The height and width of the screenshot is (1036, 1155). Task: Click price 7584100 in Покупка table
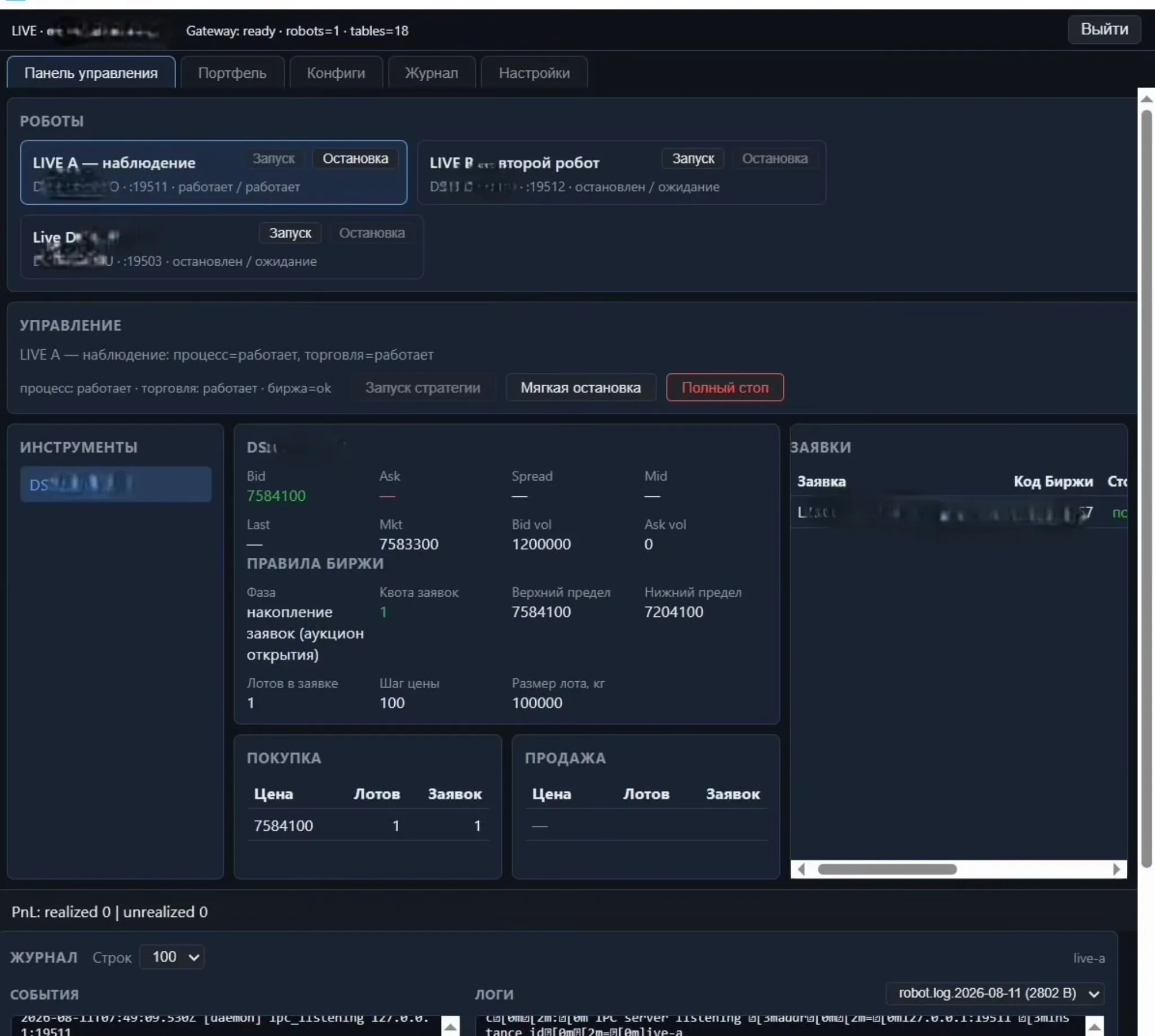coord(284,826)
